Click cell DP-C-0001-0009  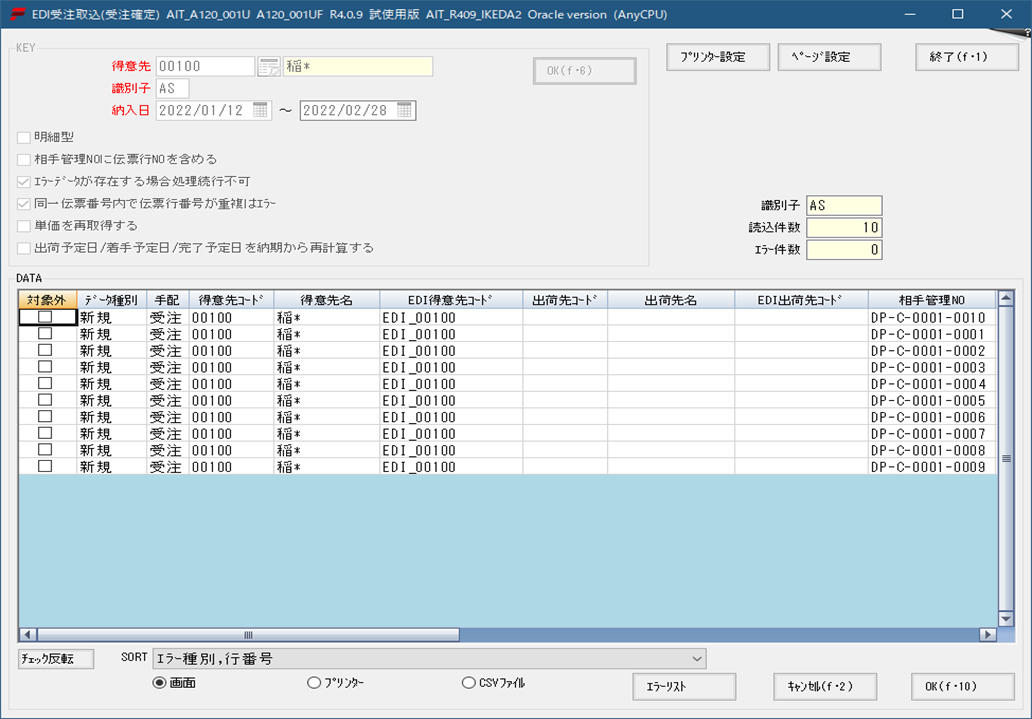click(x=932, y=467)
